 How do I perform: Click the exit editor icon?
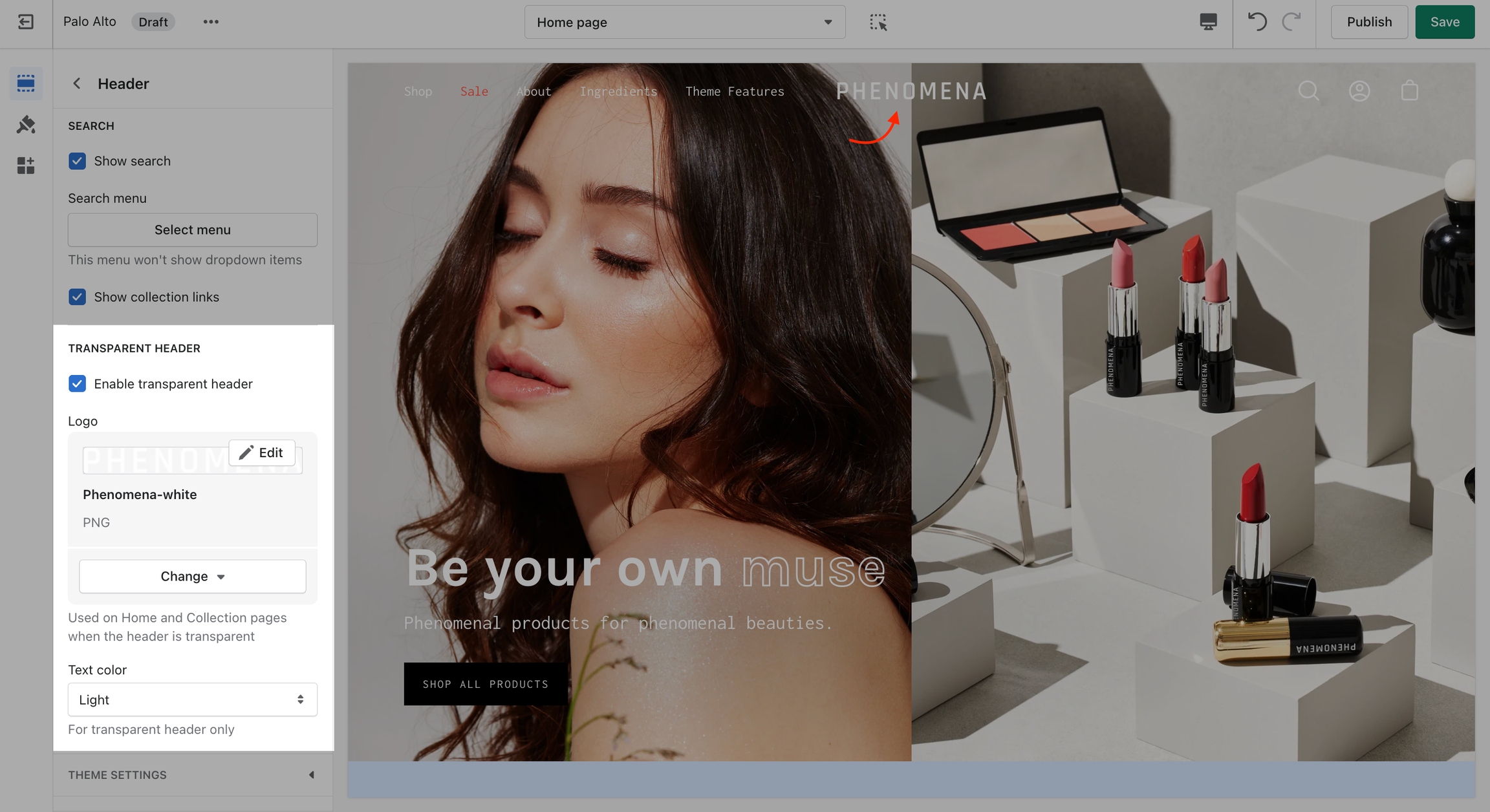point(26,22)
